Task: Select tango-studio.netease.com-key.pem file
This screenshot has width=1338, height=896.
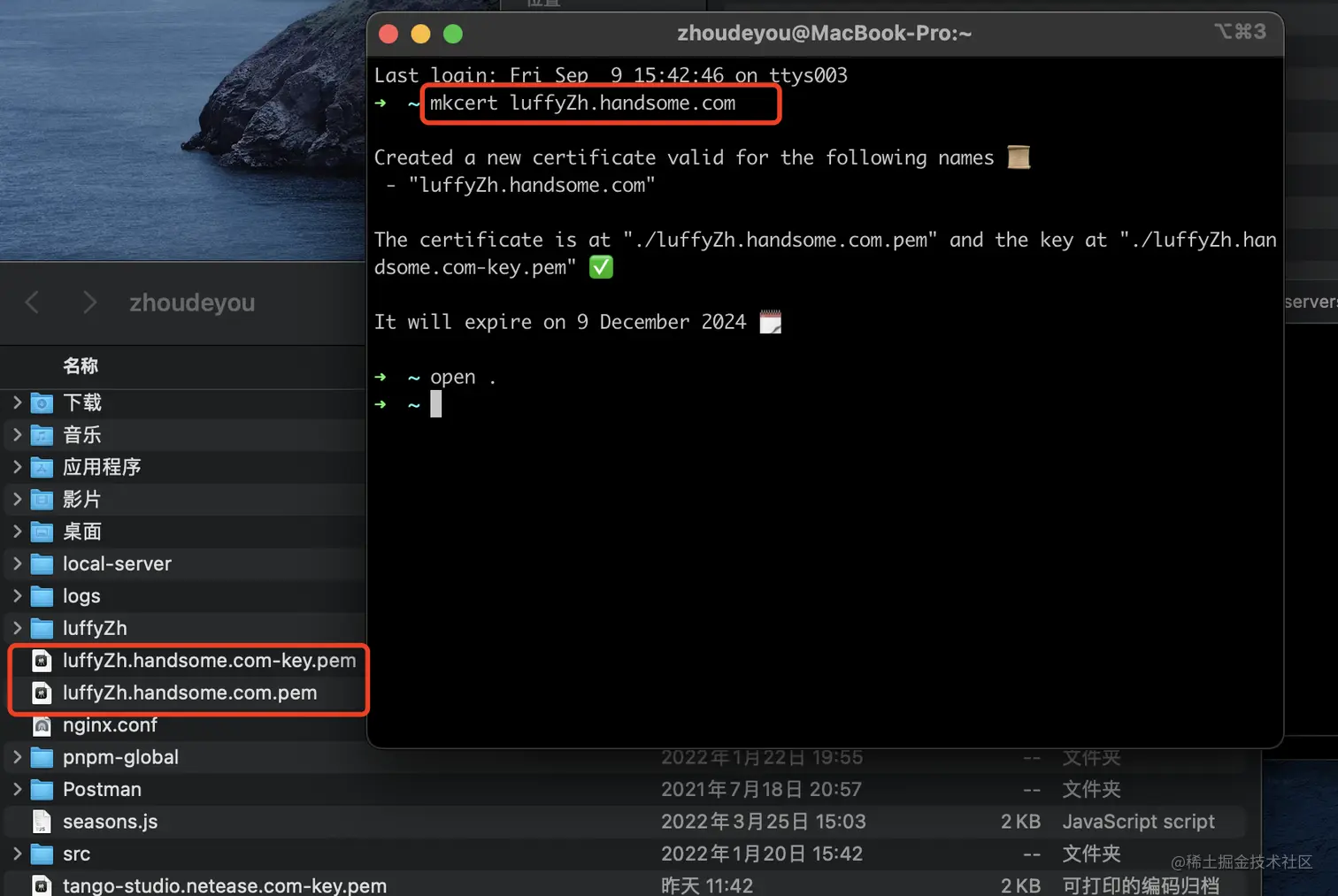Action: (224, 885)
